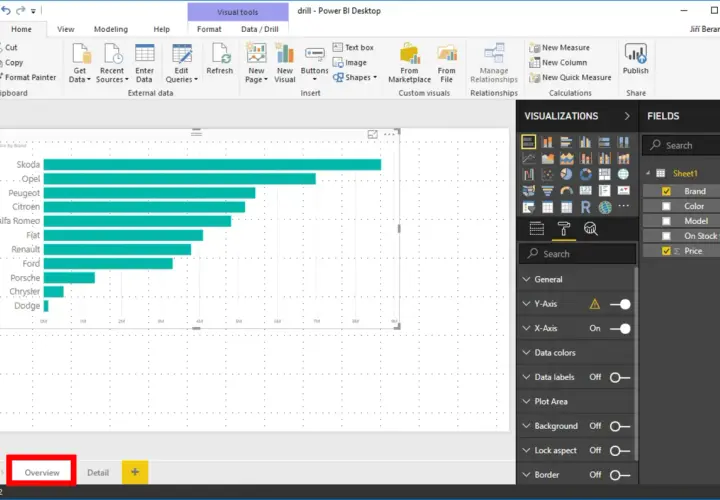The width and height of the screenshot is (720, 500).
Task: Click the Refresh button
Action: (219, 58)
